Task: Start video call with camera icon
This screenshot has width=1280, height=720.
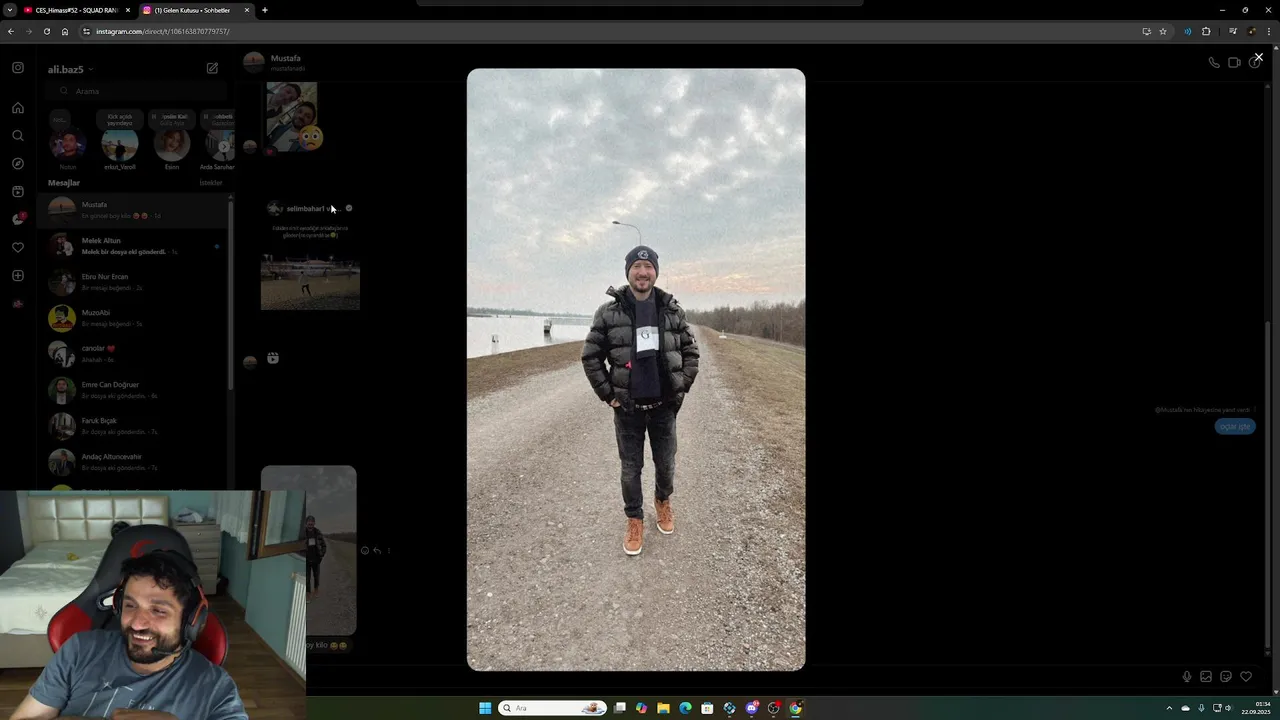Action: (x=1234, y=62)
